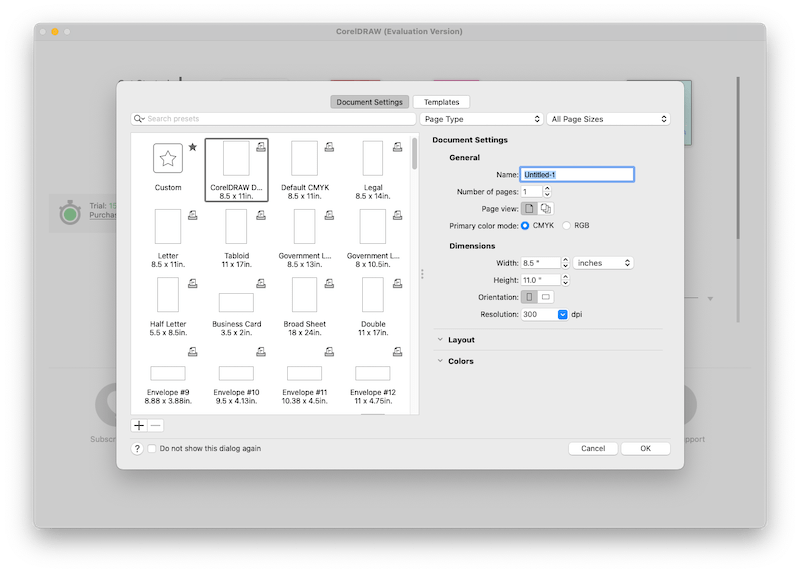Enable 'Do not show this dialog again'
Screen dimensions: 800x573
coord(152,449)
